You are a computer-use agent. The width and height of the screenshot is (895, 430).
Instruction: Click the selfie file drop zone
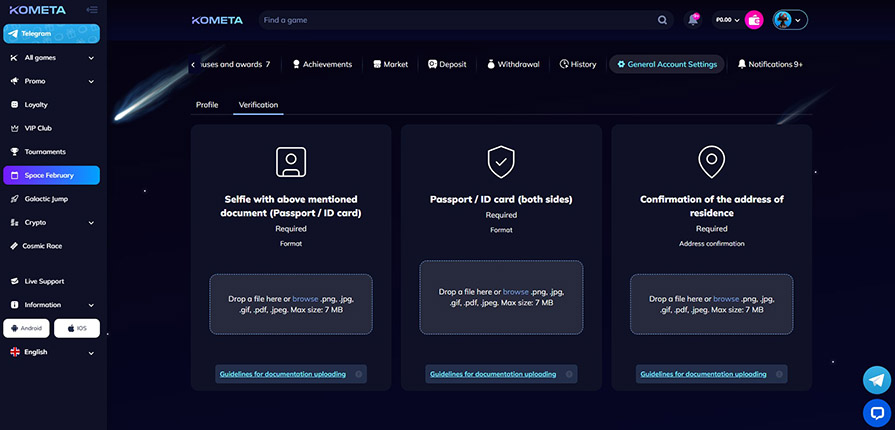(x=291, y=304)
